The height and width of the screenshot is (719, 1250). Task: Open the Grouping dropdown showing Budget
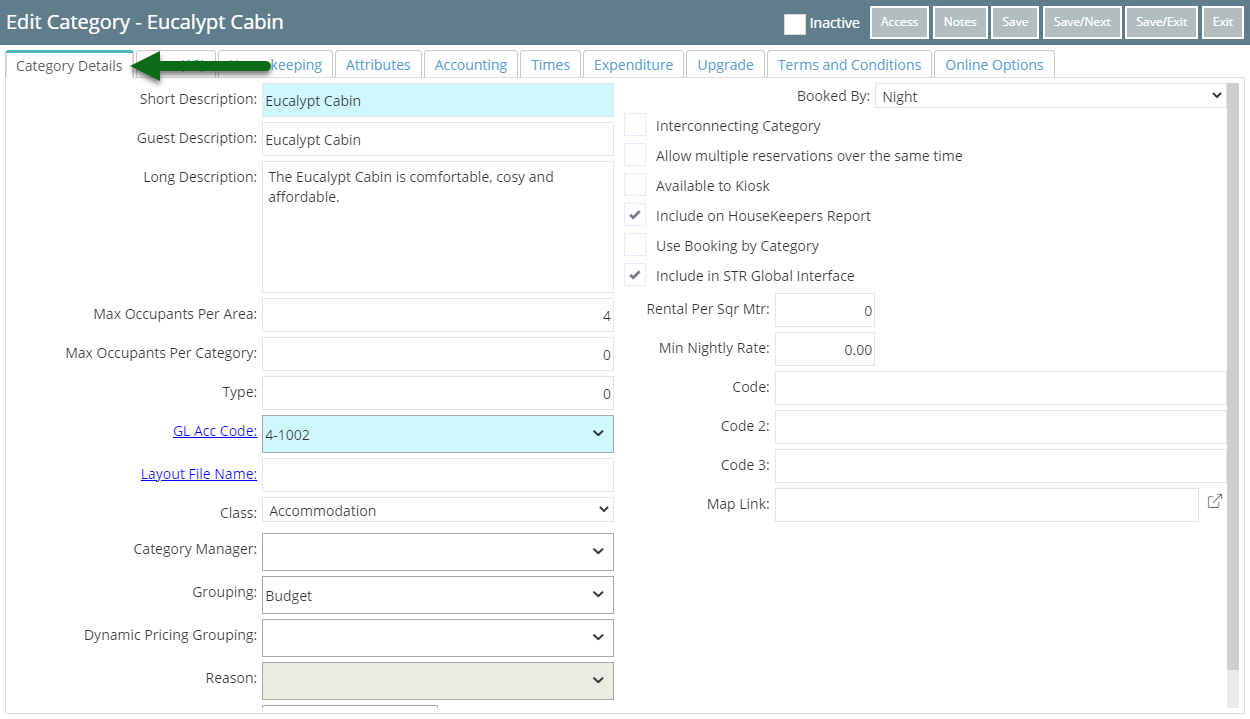[x=438, y=595]
